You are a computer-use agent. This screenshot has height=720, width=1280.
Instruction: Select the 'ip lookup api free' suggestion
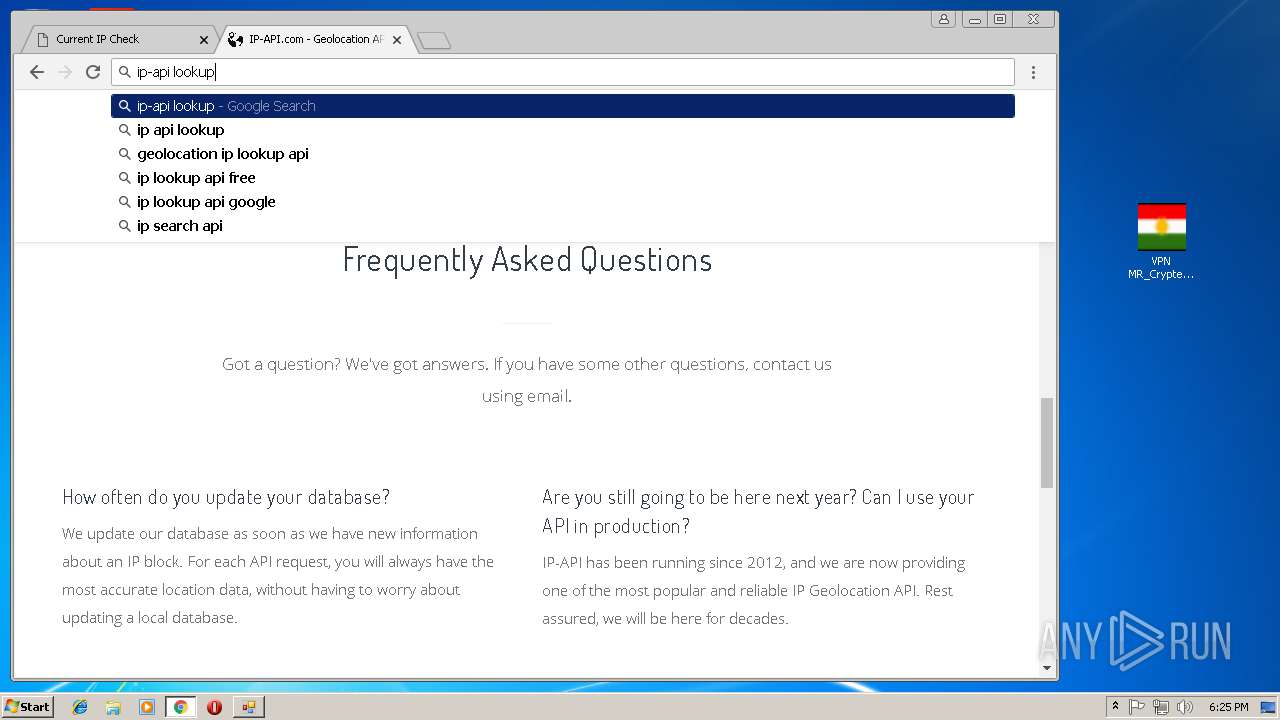coord(563,178)
